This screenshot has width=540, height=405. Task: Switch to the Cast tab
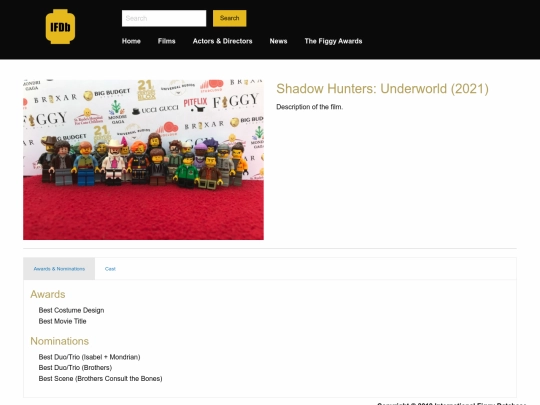[x=110, y=269]
